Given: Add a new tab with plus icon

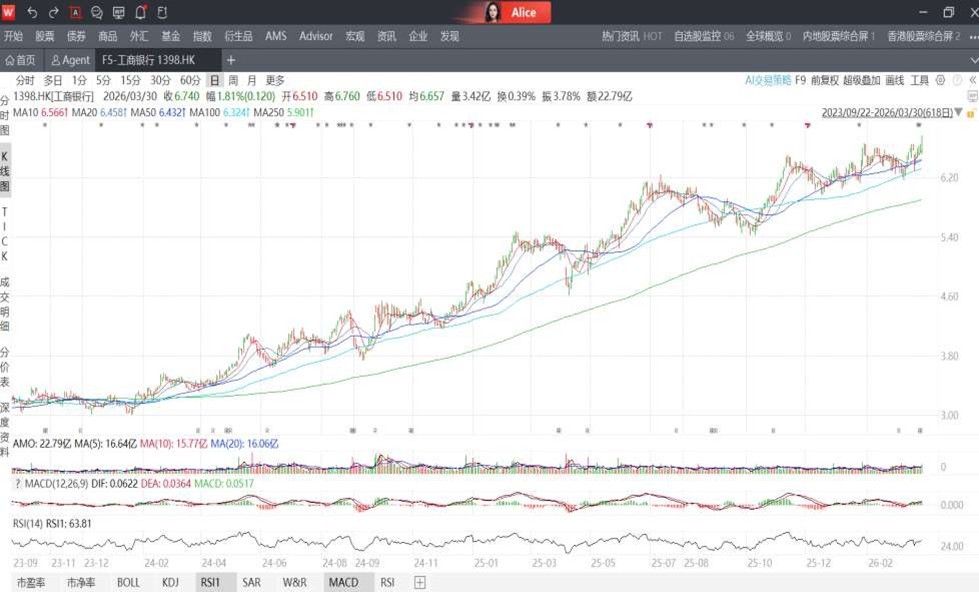Looking at the screenshot, I should coord(231,60).
